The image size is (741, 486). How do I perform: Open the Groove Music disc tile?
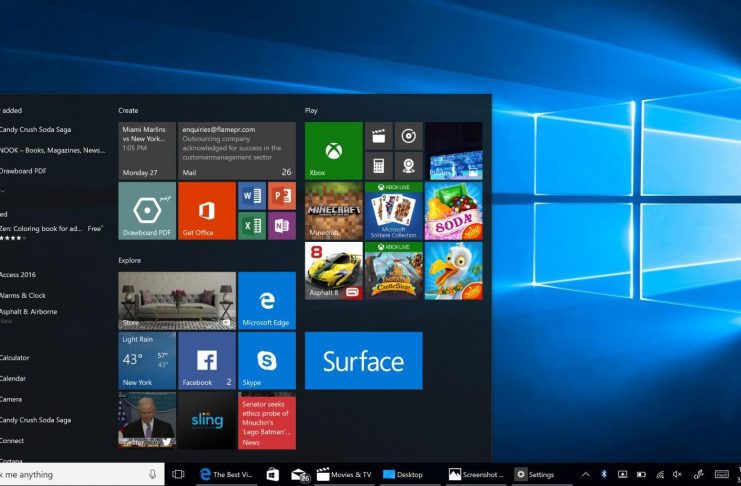point(408,136)
